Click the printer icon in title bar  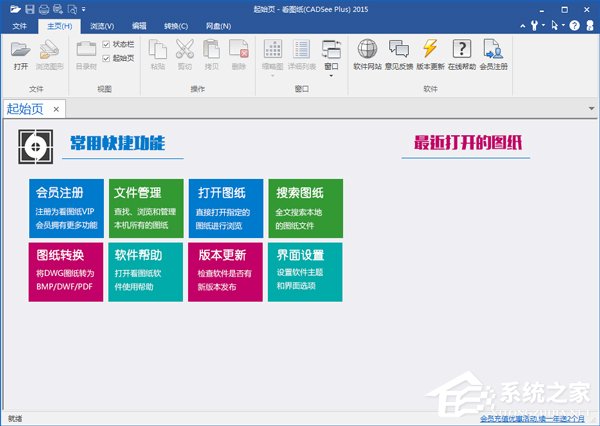tap(44, 9)
